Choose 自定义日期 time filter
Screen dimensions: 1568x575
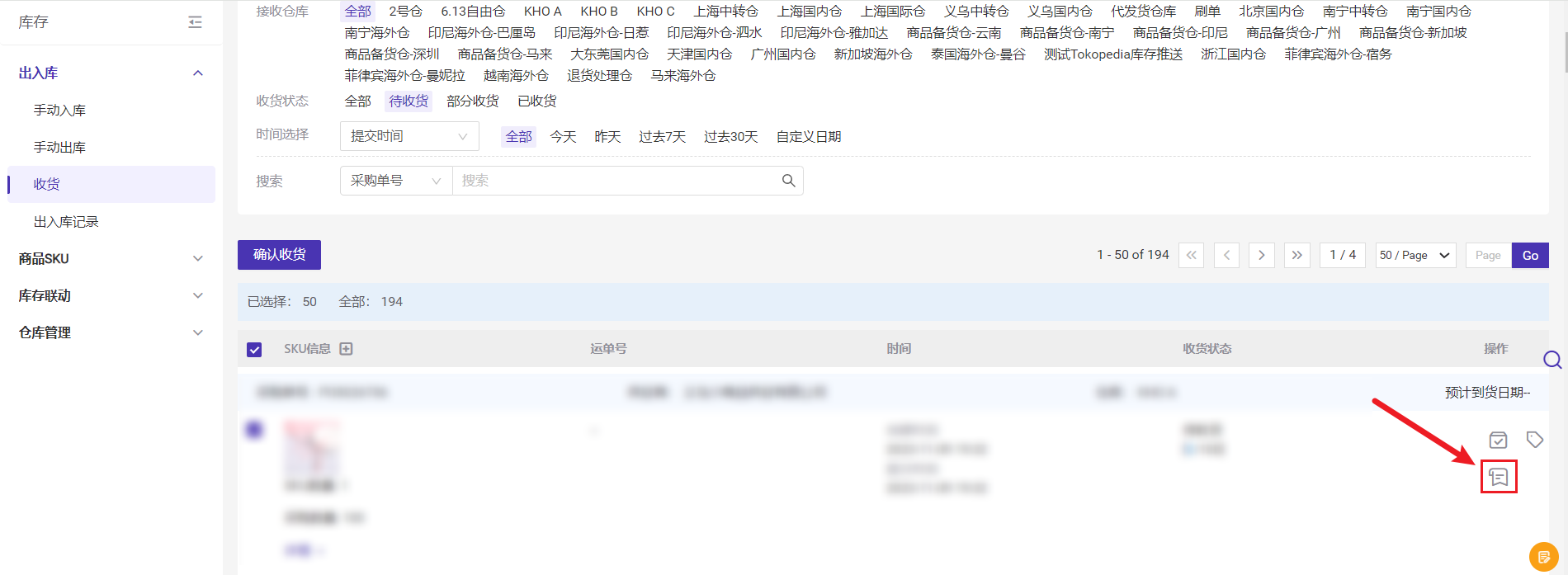click(x=809, y=136)
